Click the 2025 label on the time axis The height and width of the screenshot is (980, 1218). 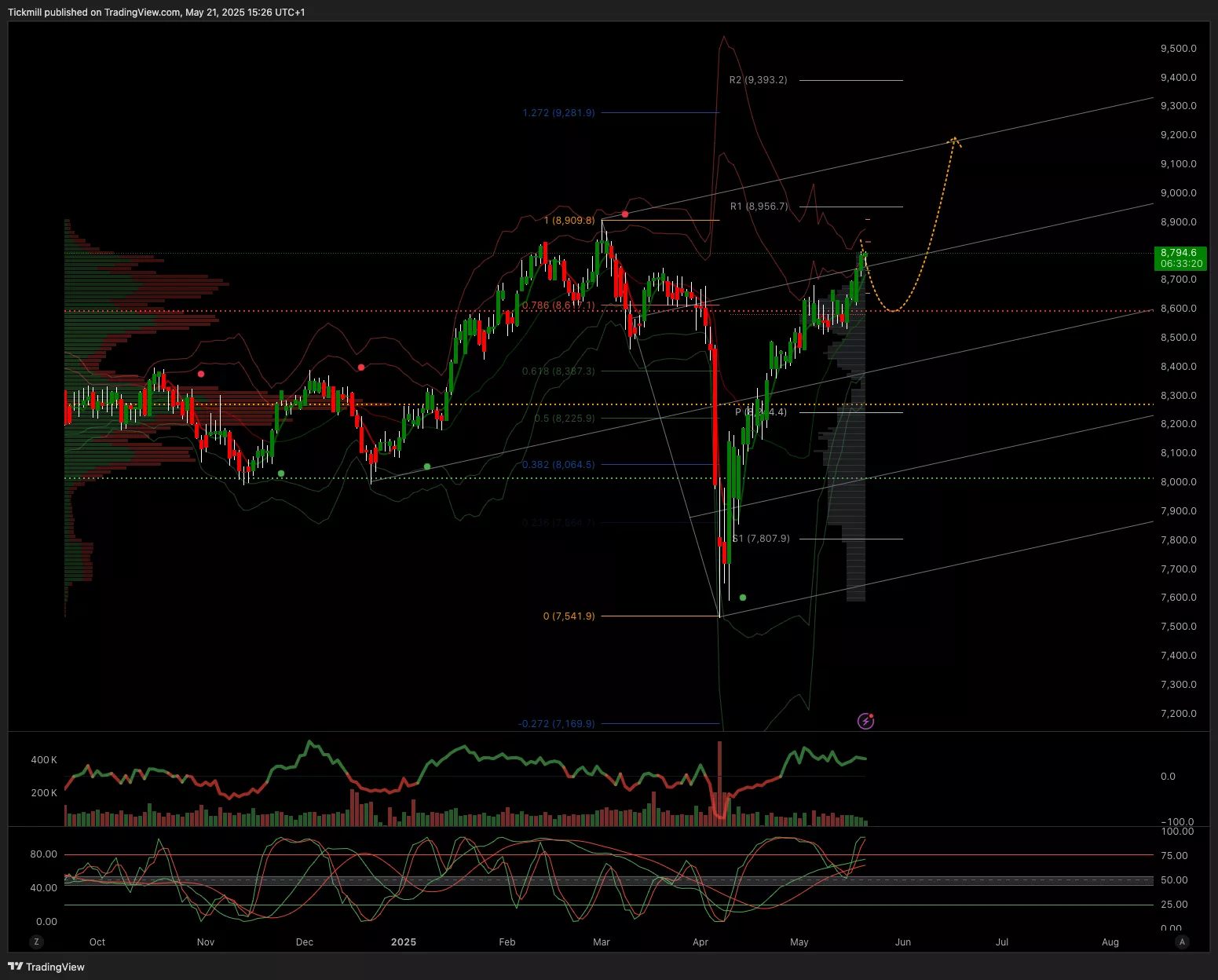pos(404,942)
